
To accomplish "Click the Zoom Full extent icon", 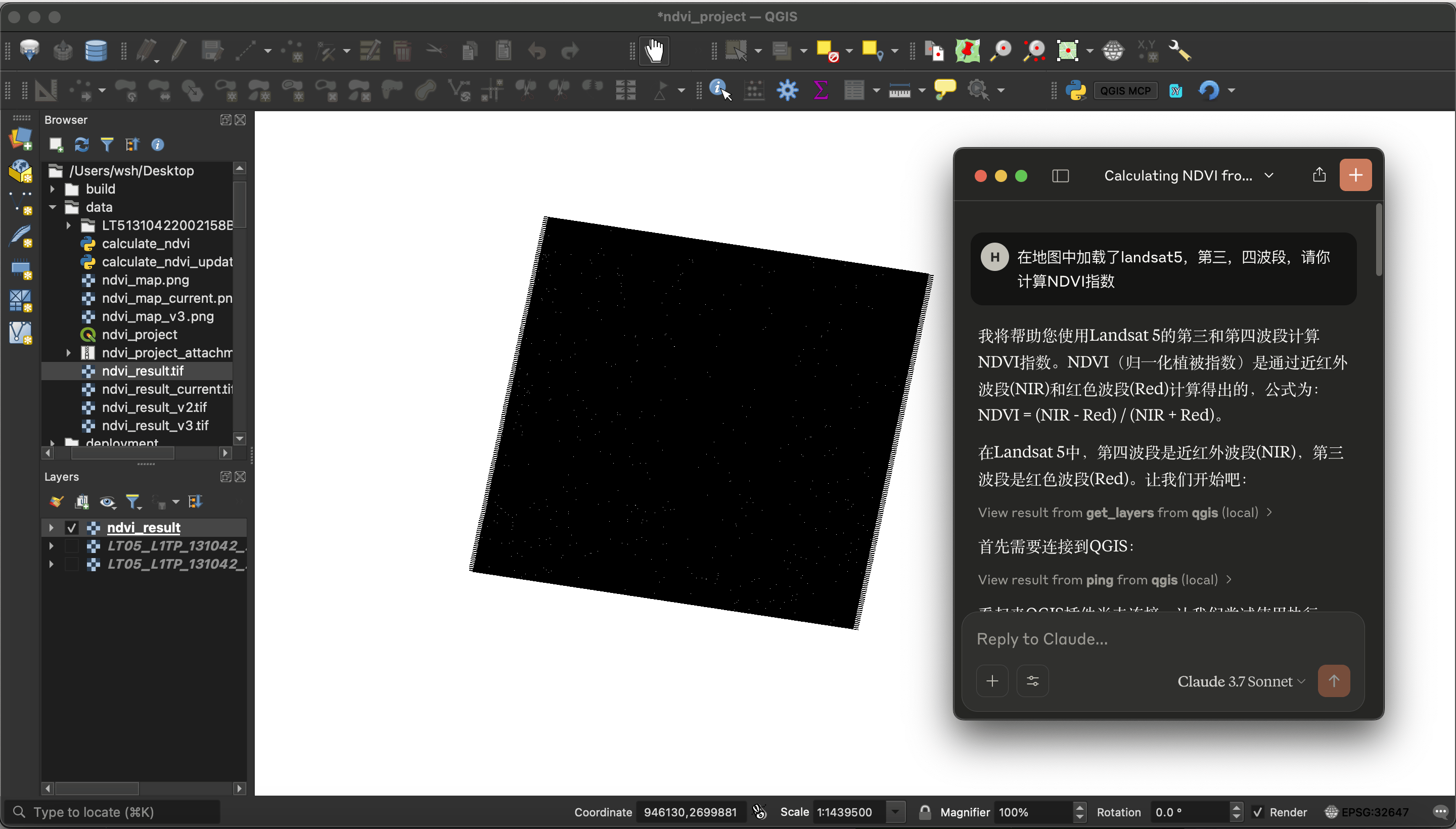I will (1068, 51).
